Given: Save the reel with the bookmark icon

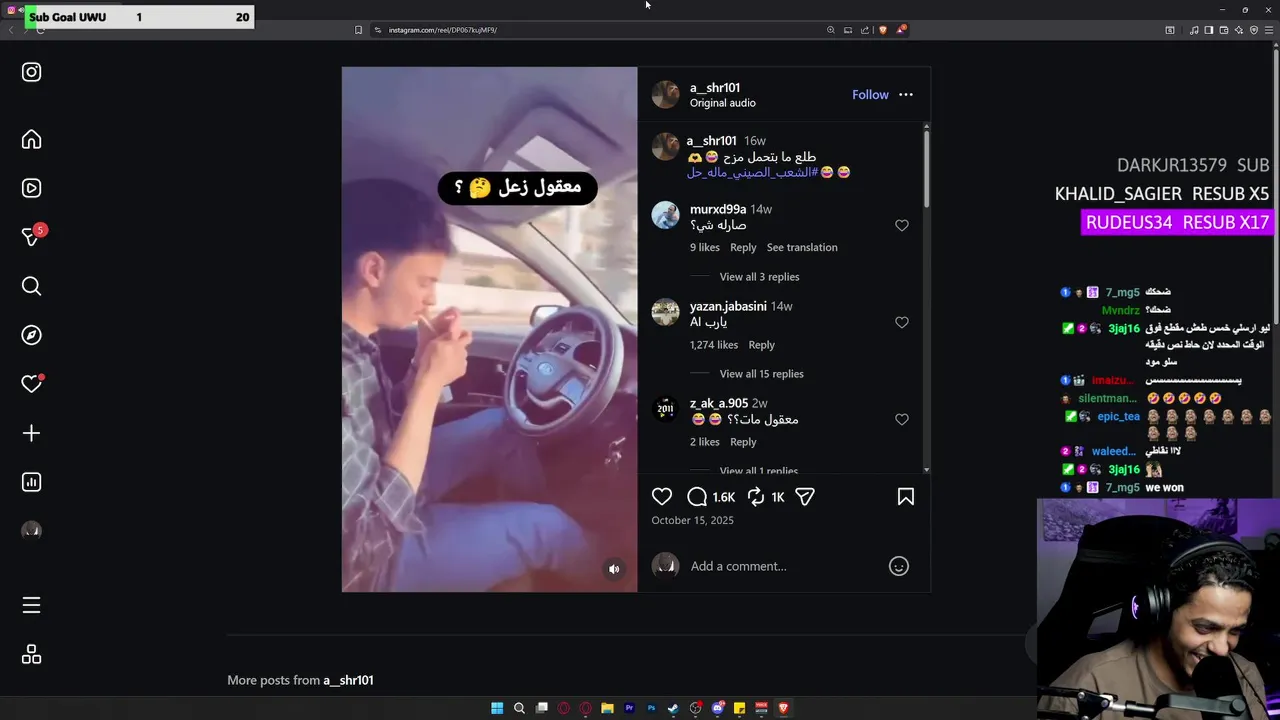Looking at the screenshot, I should point(906,497).
